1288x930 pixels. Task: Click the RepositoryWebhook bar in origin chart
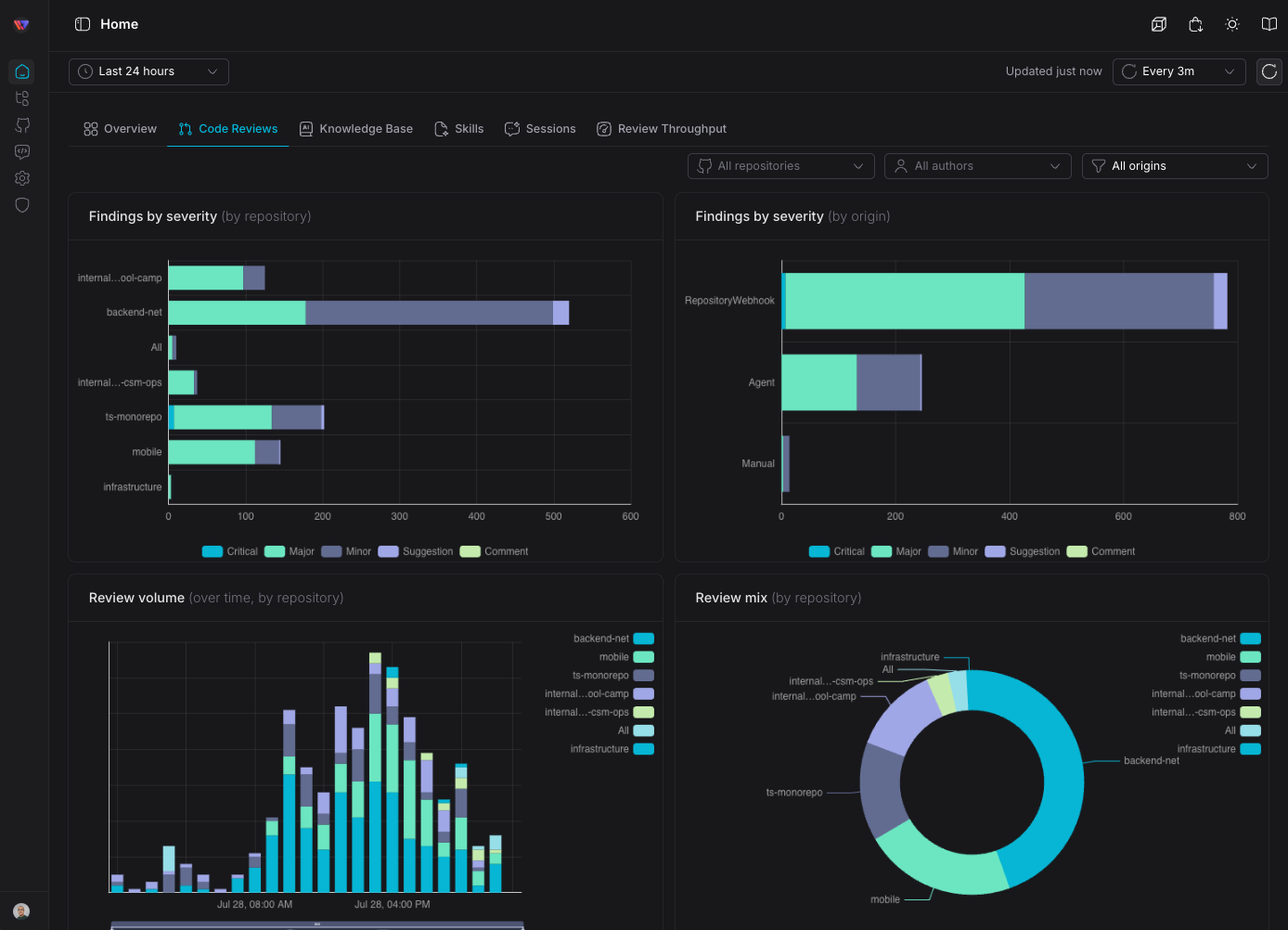[x=1004, y=301]
